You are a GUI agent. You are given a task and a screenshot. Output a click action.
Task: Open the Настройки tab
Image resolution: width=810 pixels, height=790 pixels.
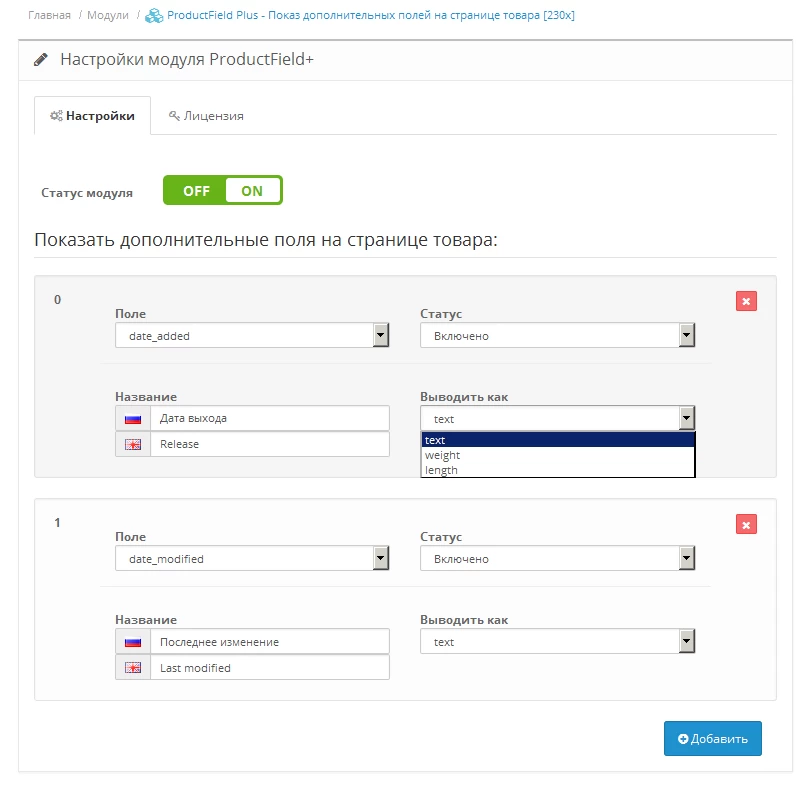[x=92, y=116]
